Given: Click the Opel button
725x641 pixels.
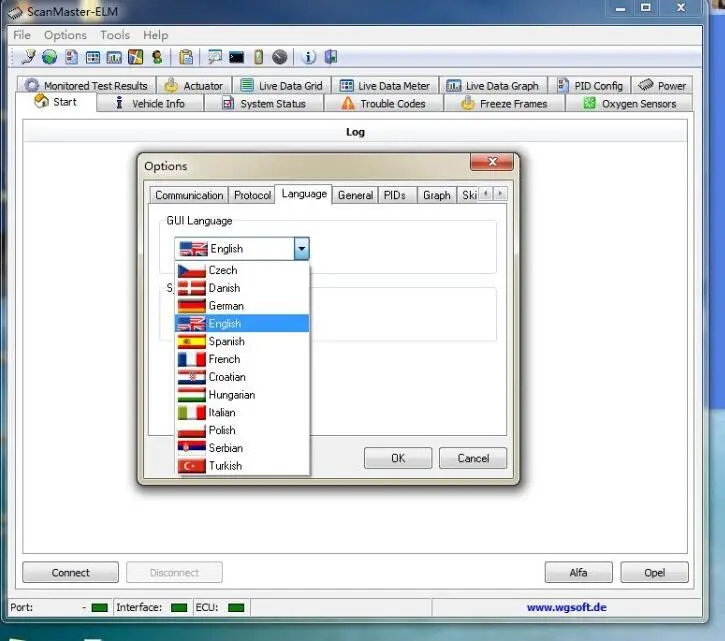Looking at the screenshot, I should click(x=654, y=573).
